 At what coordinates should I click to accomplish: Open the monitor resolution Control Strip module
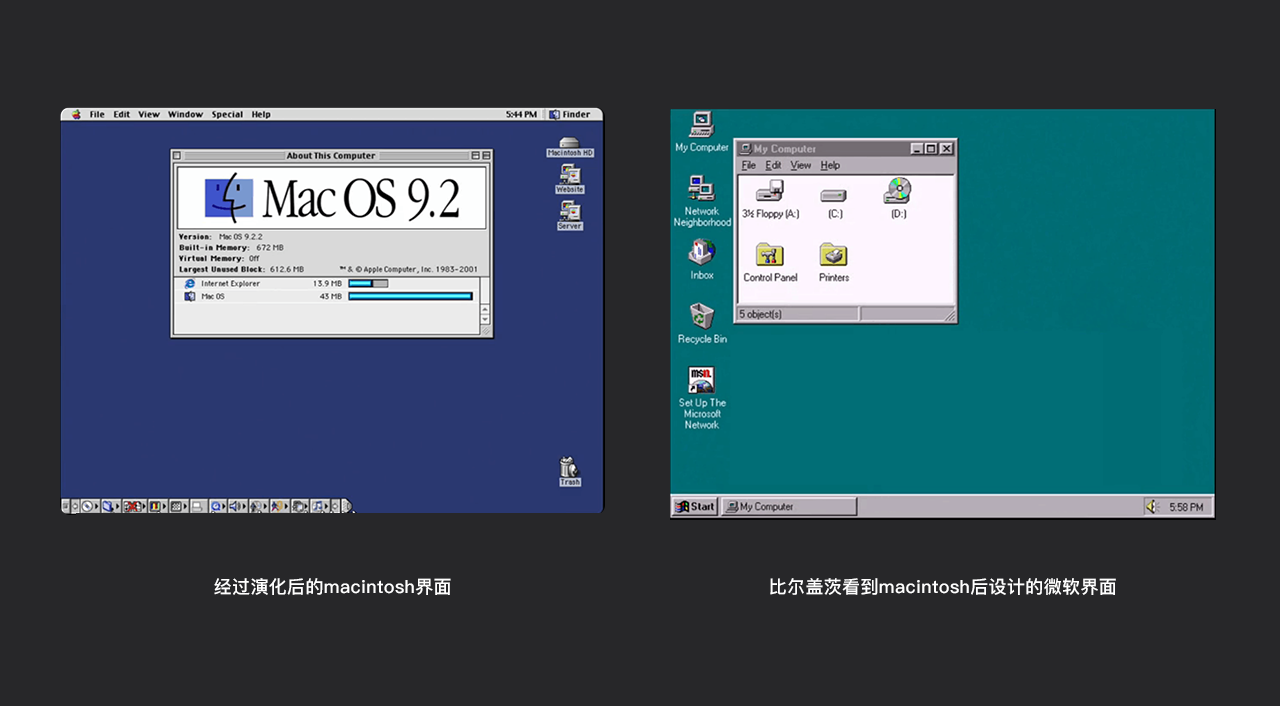[178, 506]
